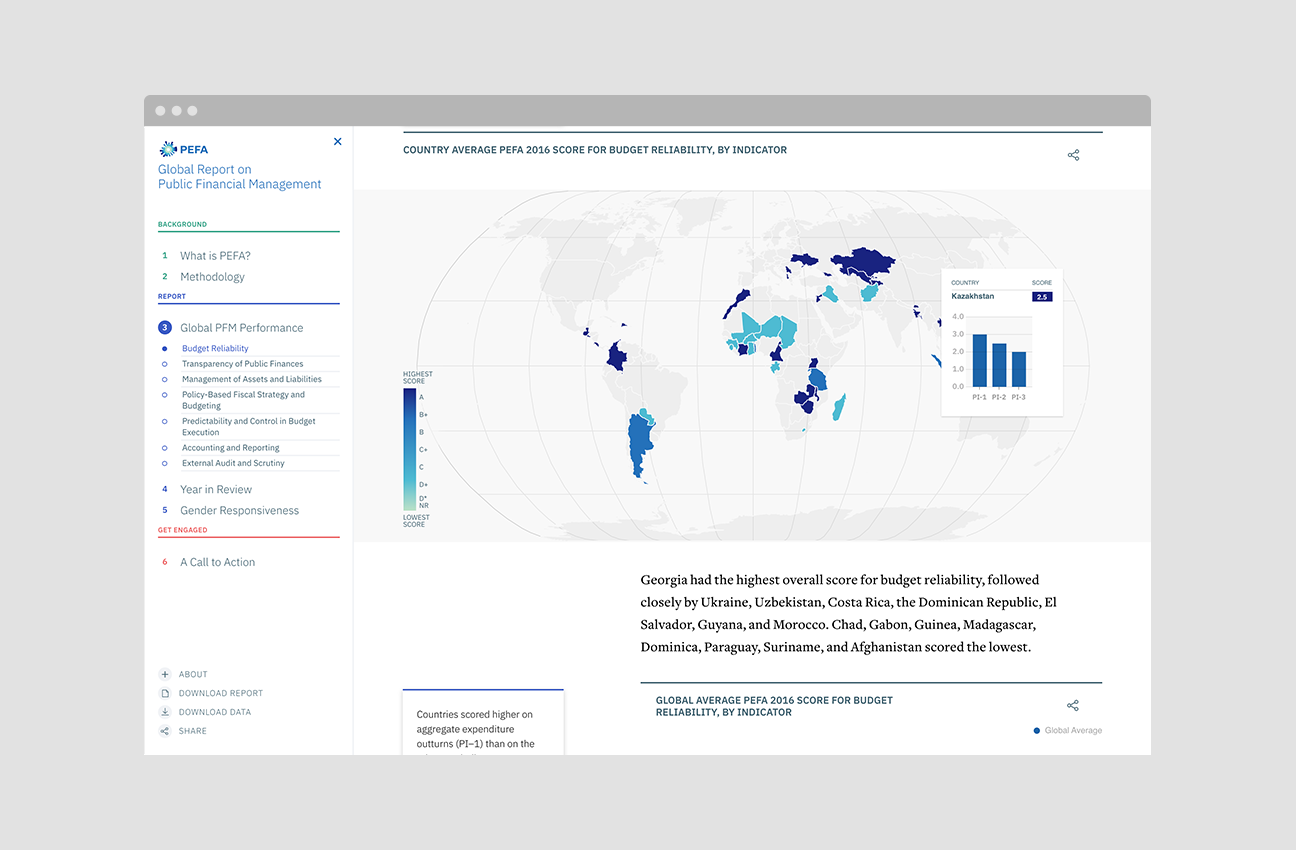Go to Methodology section
This screenshot has width=1296, height=850.
pyautogui.click(x=212, y=277)
